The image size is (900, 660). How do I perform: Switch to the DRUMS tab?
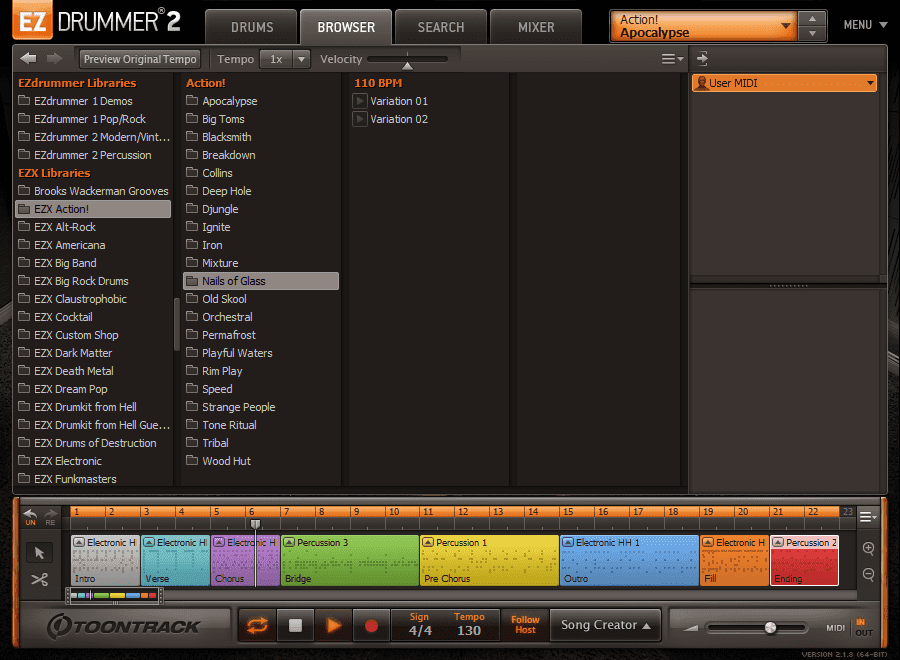(252, 27)
